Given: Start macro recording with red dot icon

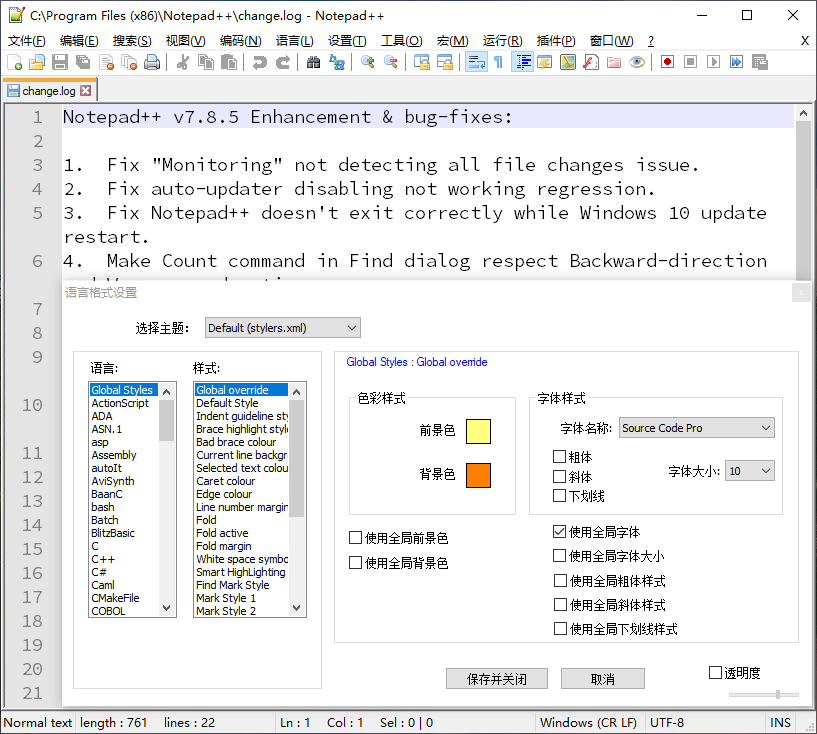Looking at the screenshot, I should tap(667, 63).
